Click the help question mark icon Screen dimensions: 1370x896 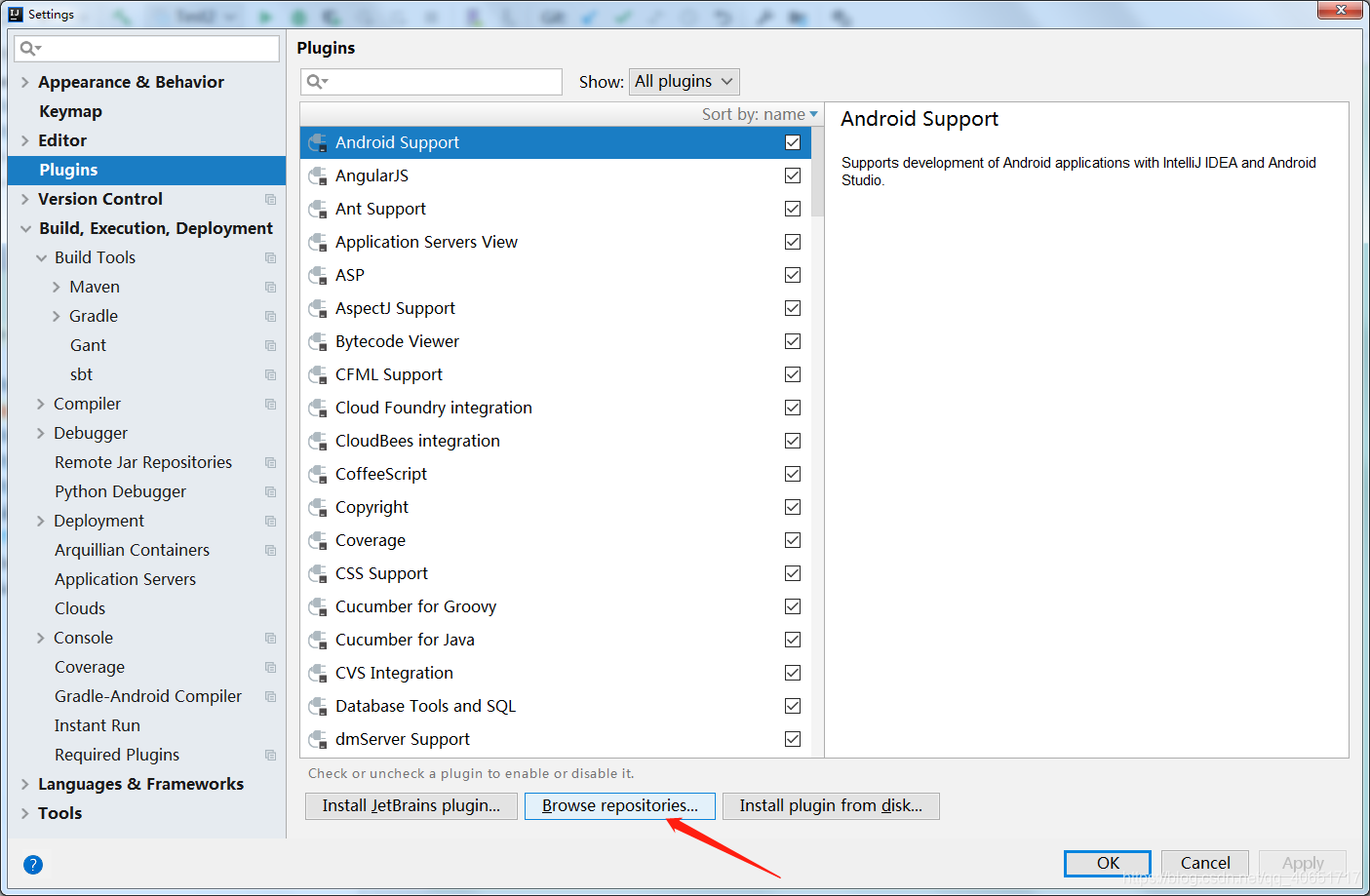tap(33, 865)
